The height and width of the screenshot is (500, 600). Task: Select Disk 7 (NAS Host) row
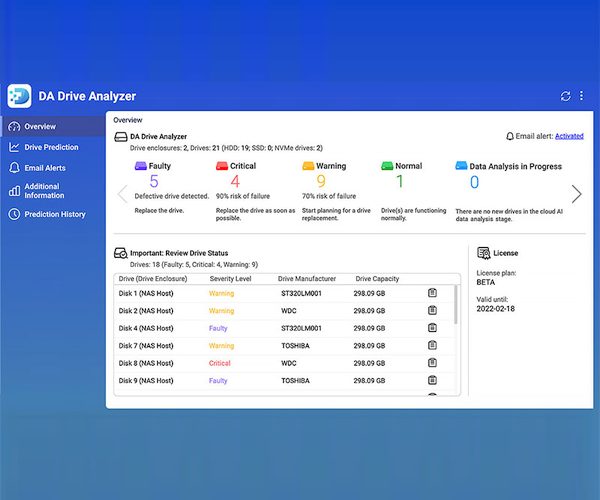click(284, 346)
